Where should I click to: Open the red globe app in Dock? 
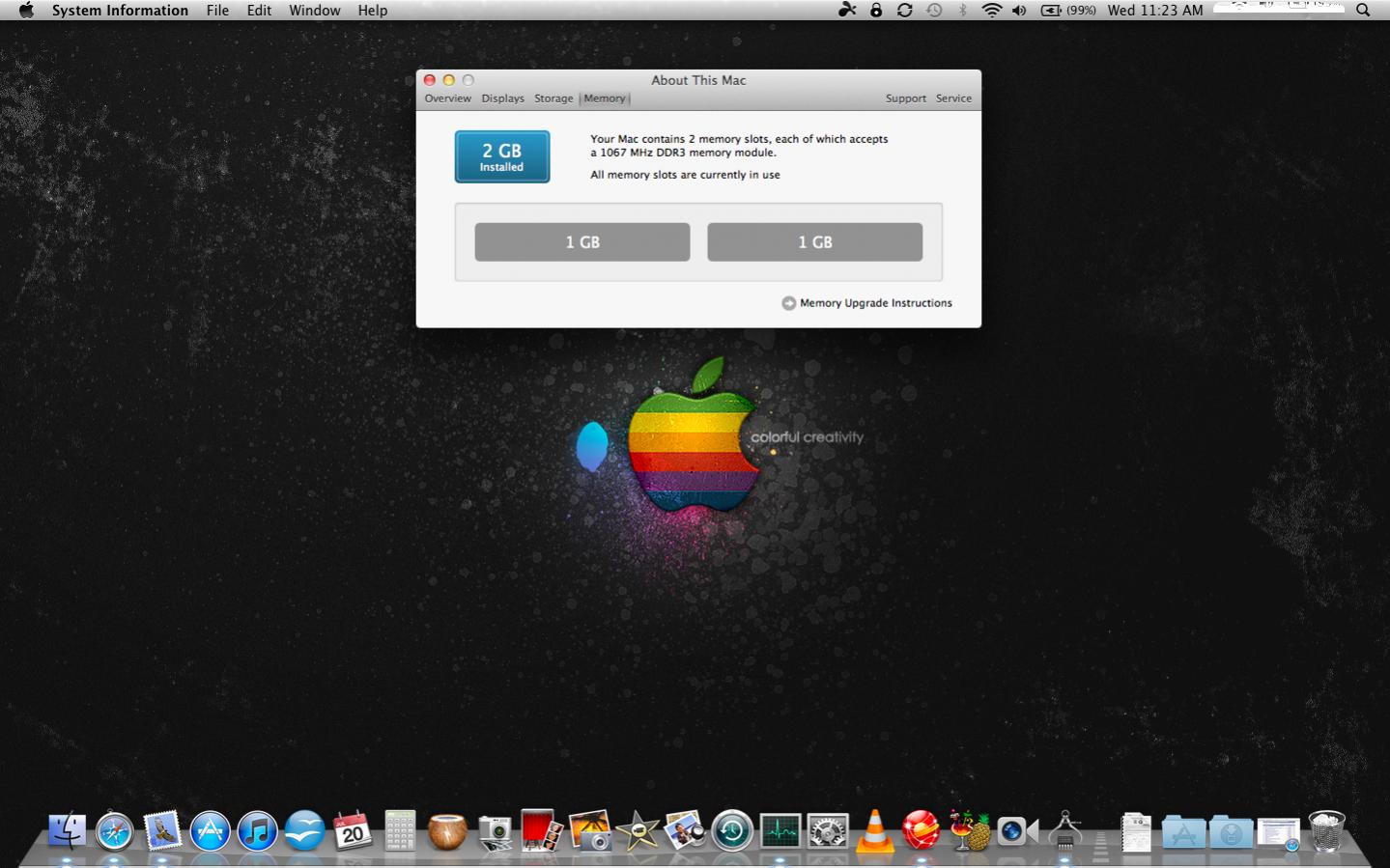pos(921,830)
